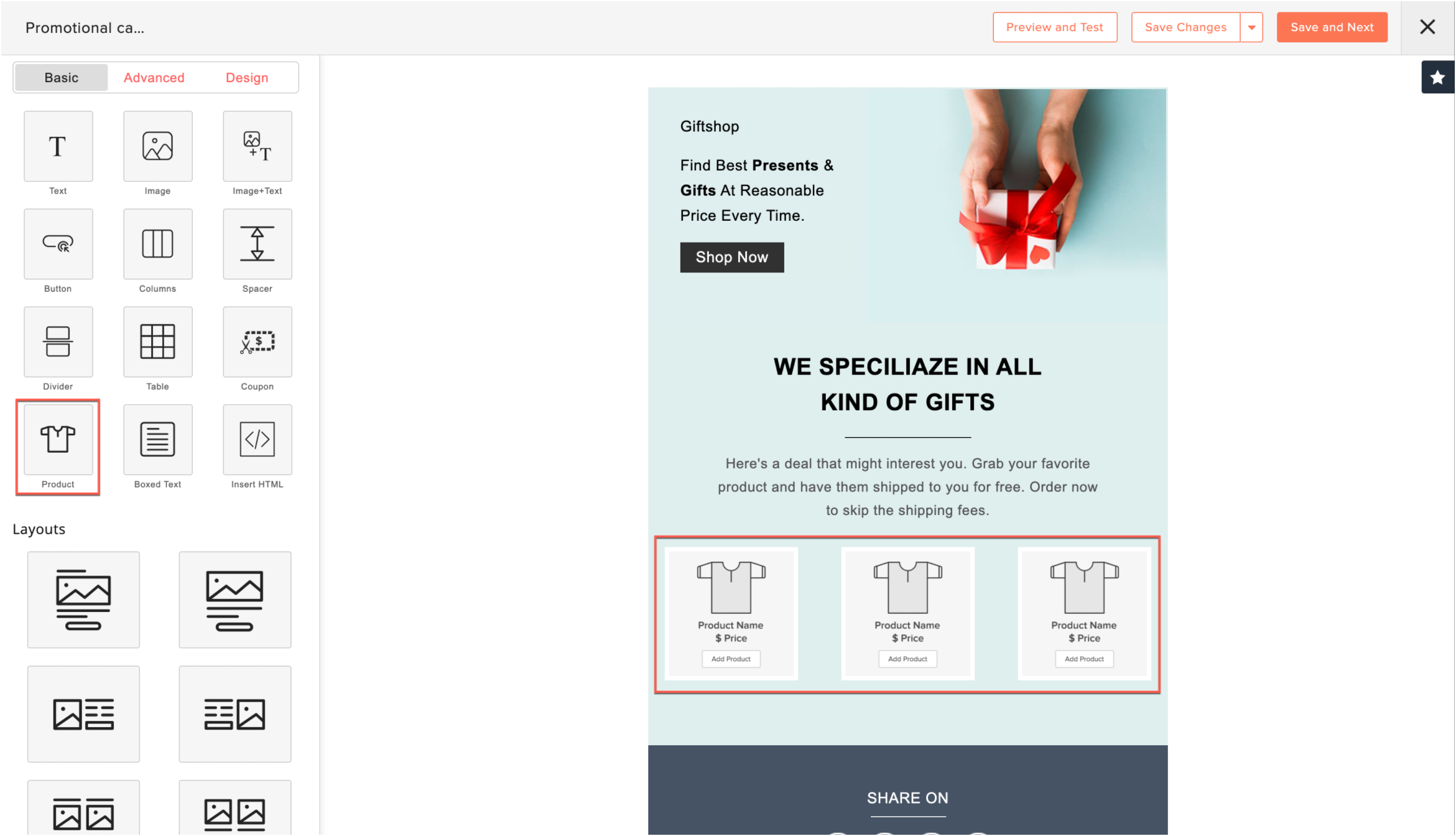Image resolution: width=1456 pixels, height=836 pixels.
Task: Pick the Table block icon
Action: click(x=157, y=341)
